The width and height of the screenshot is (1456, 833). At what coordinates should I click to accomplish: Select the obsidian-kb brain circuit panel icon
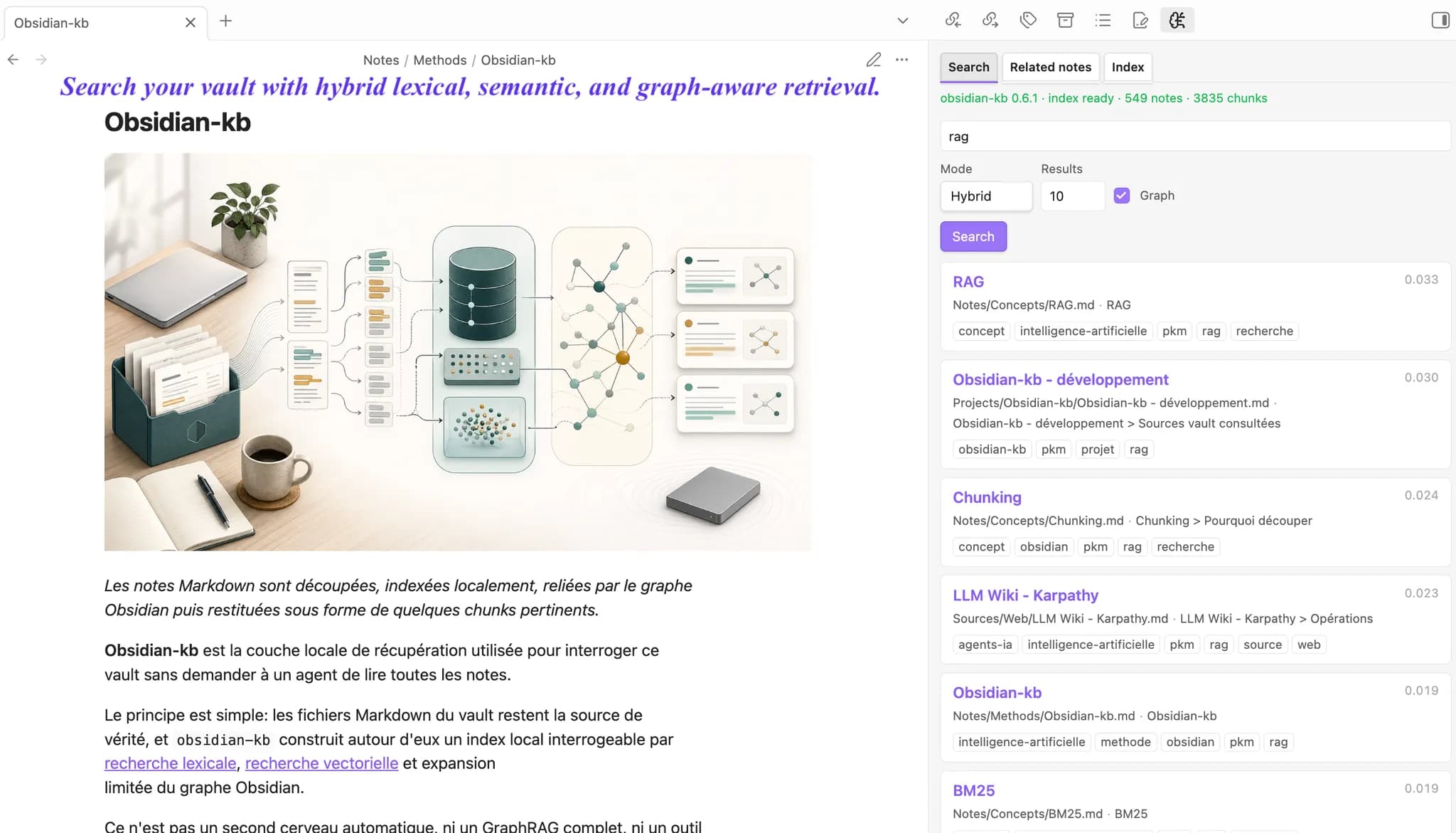(1177, 20)
